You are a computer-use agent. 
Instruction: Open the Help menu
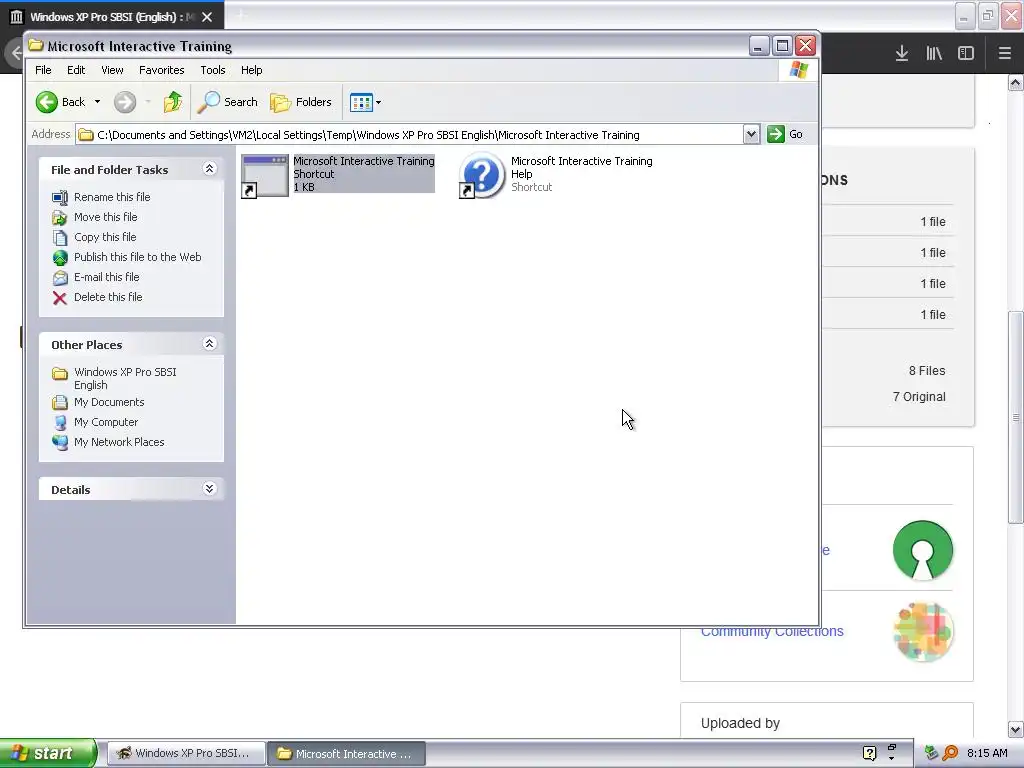251,70
